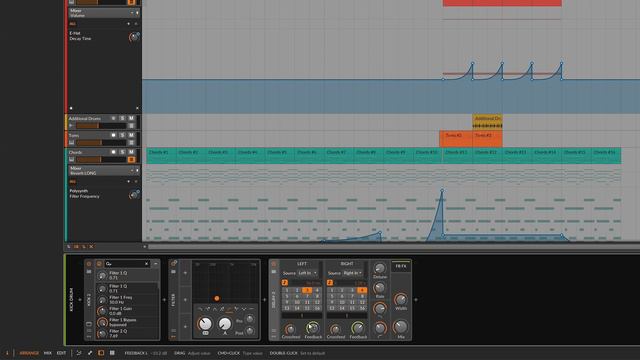Image resolution: width=640 pixels, height=360 pixels.
Task: Adjust the Delay-2 Rate knob
Action: point(380,288)
